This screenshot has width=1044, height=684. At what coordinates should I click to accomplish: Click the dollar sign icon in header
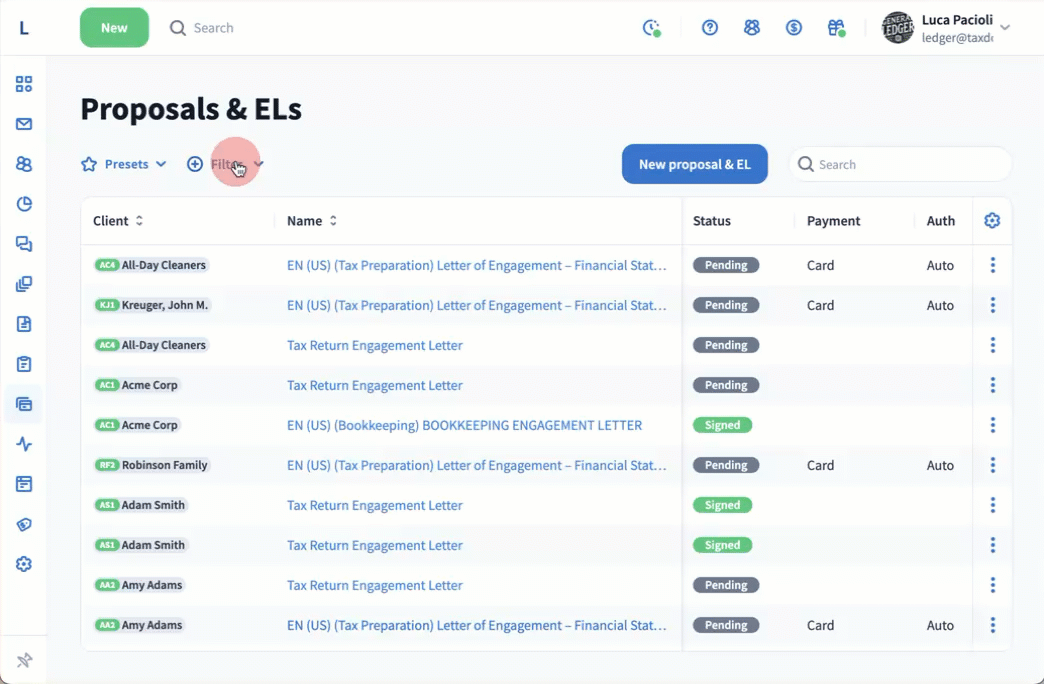[794, 28]
